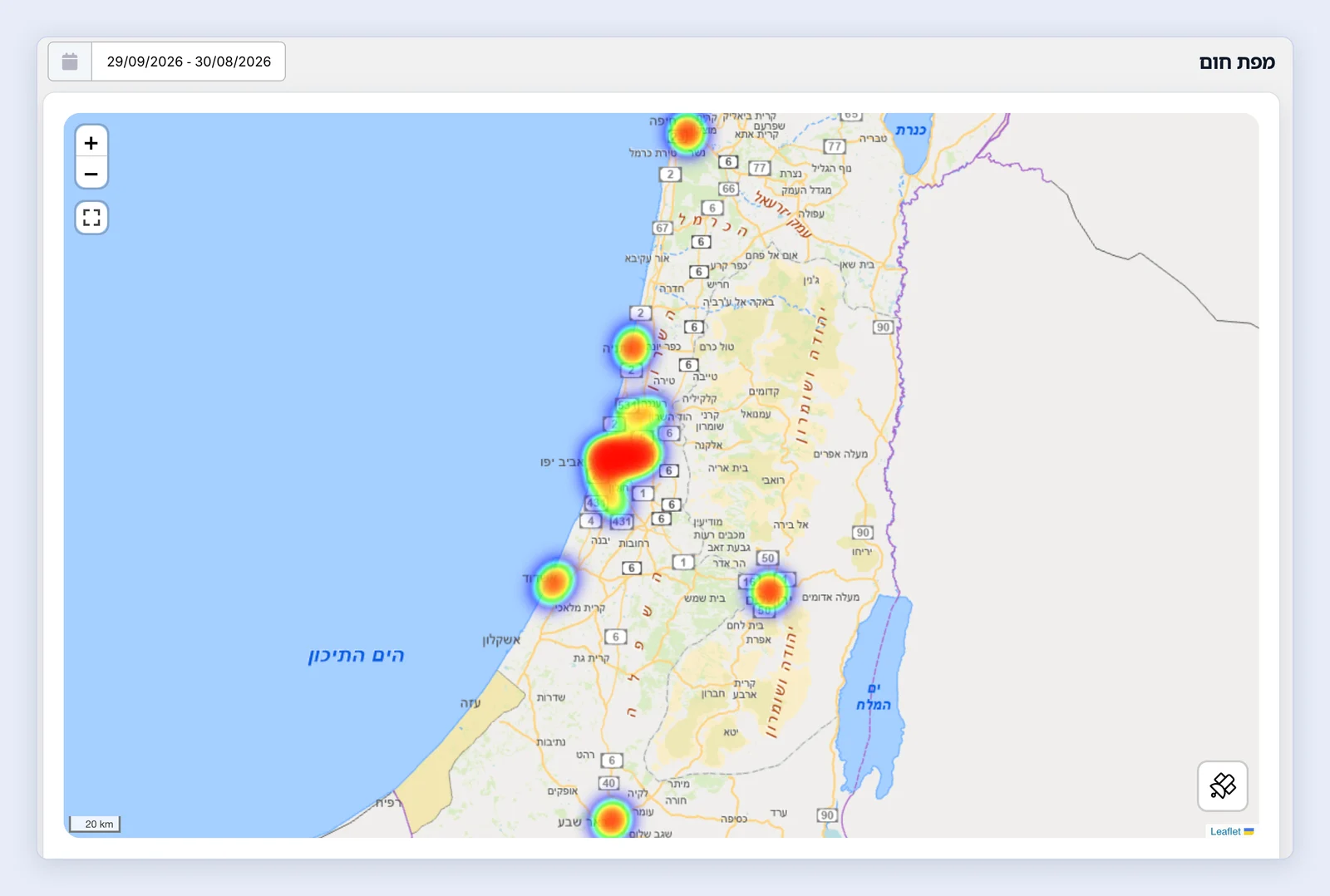Click the 'עזה' label on map
The image size is (1330, 896).
pos(470,703)
